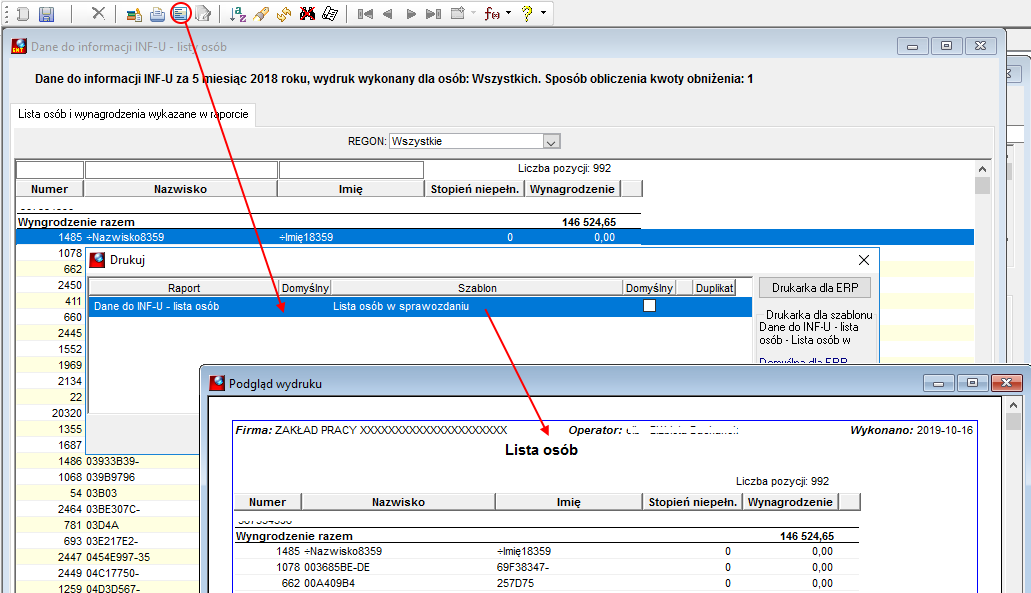Click the save diskette icon in toolbar

[x=46, y=14]
